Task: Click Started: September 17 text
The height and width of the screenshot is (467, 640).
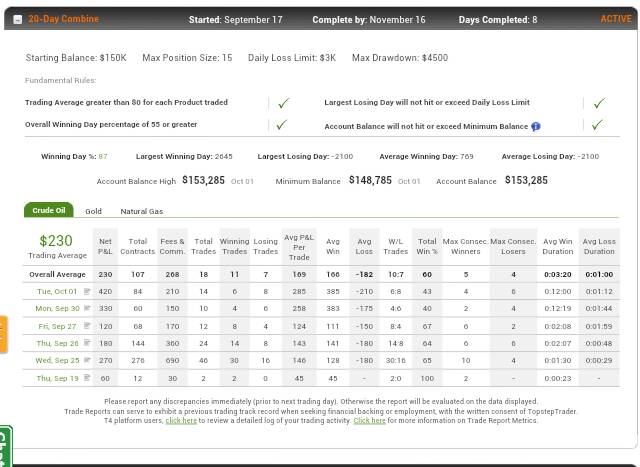Action: (x=236, y=20)
